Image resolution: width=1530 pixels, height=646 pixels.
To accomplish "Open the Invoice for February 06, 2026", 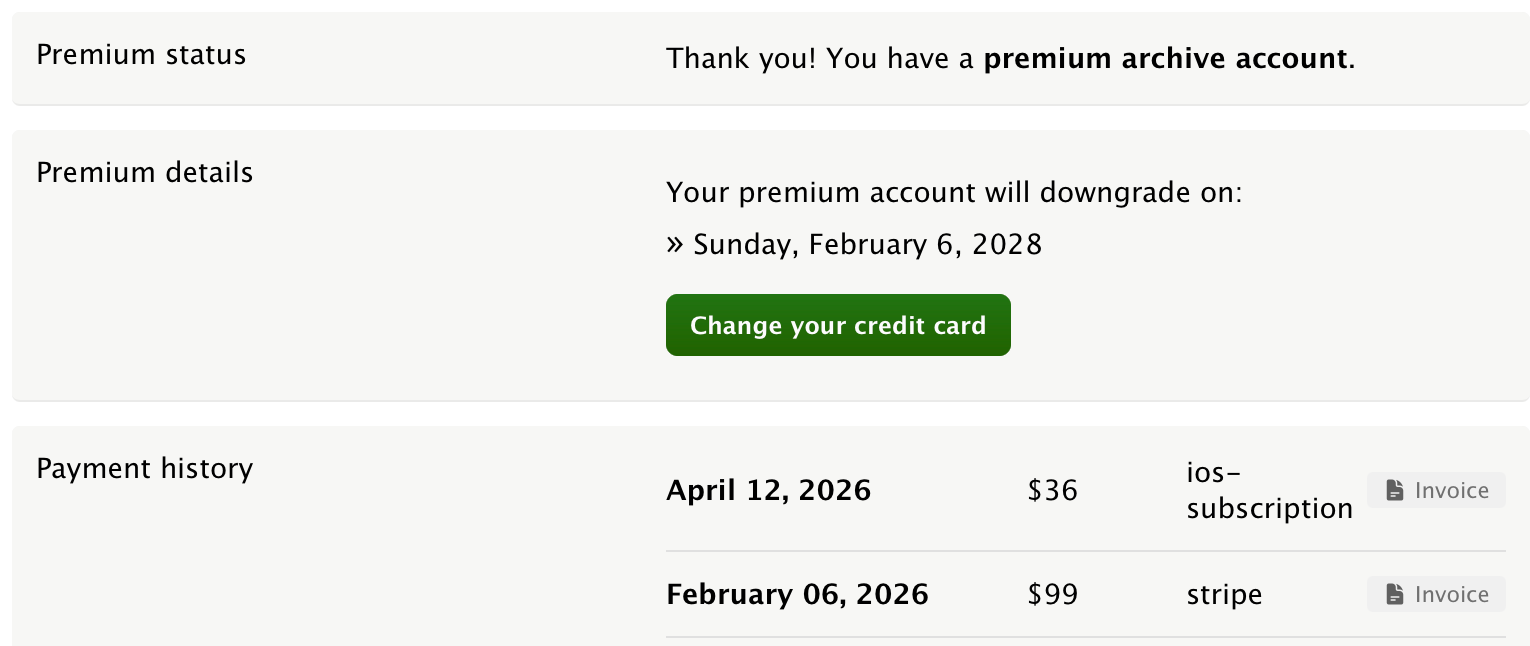I will pos(1435,594).
